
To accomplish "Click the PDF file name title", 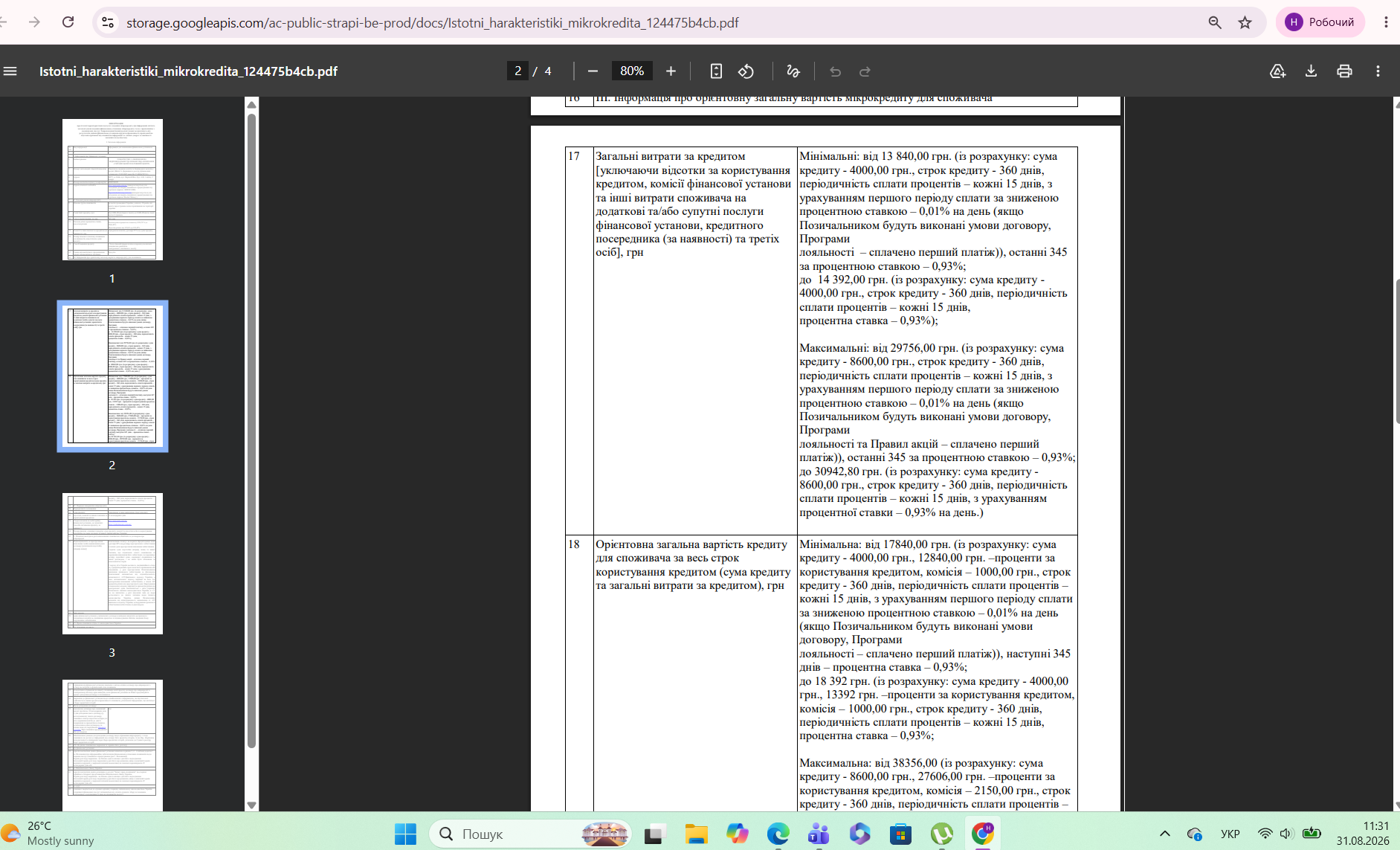I will coord(188,71).
